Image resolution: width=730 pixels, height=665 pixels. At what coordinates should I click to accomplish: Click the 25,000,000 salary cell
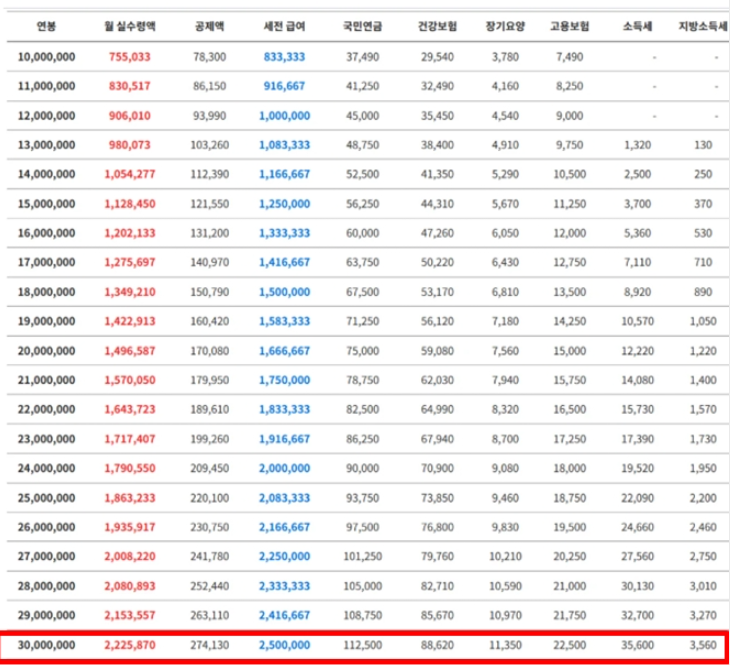pyautogui.click(x=47, y=498)
